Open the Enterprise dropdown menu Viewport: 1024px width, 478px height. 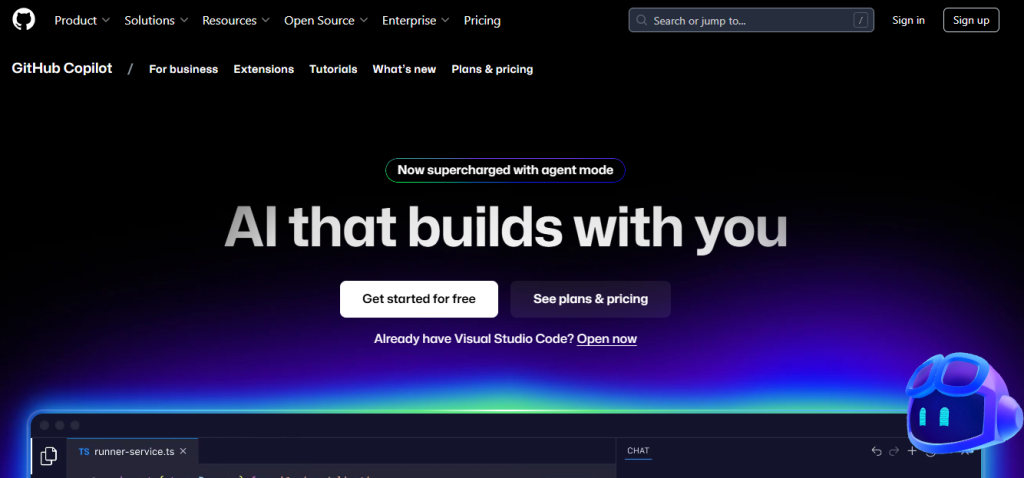tap(415, 20)
